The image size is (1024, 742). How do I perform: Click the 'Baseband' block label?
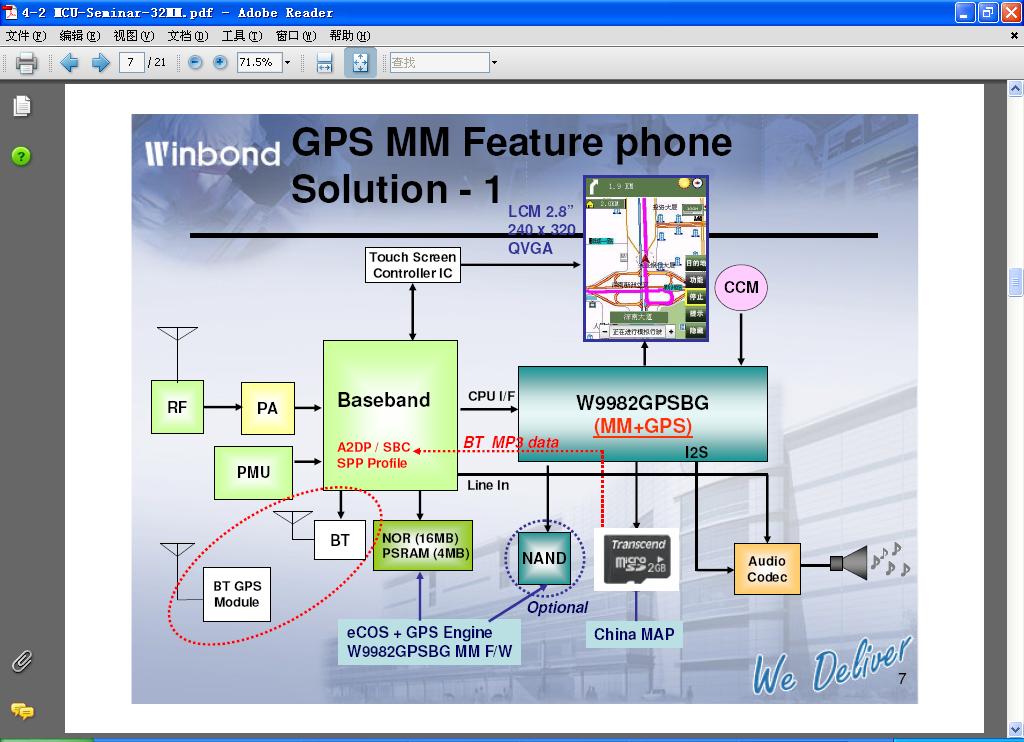point(384,400)
